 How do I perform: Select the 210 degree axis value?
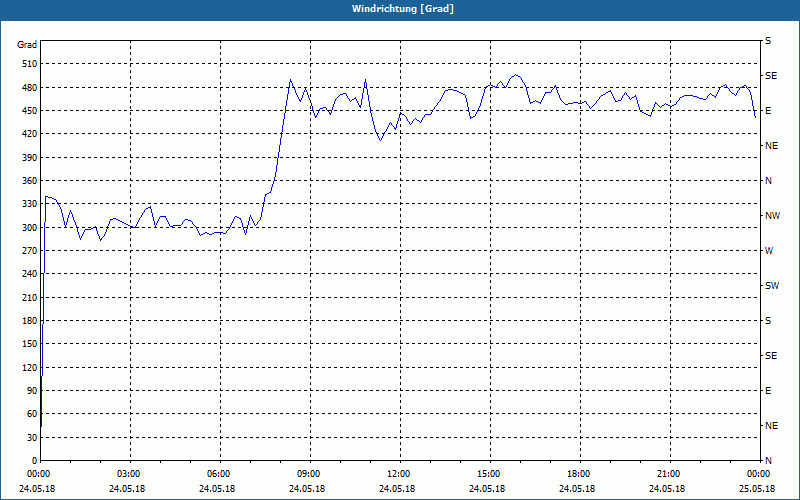pyautogui.click(x=30, y=297)
